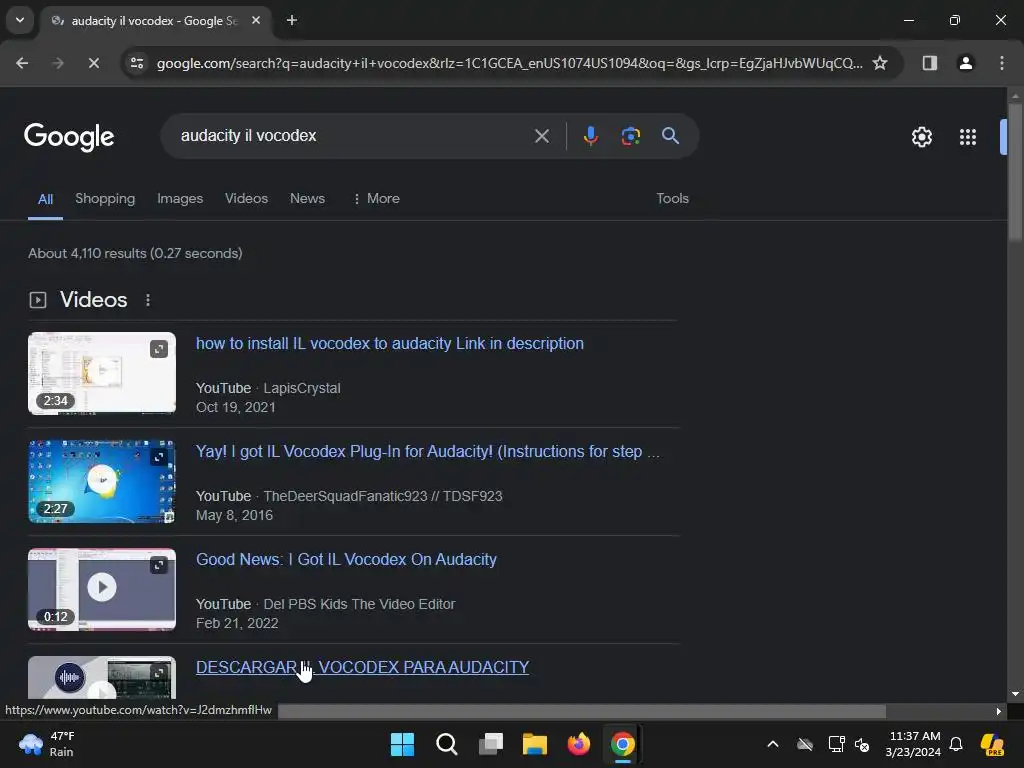Open the Videos section options menu
The height and width of the screenshot is (768, 1024).
coord(148,300)
